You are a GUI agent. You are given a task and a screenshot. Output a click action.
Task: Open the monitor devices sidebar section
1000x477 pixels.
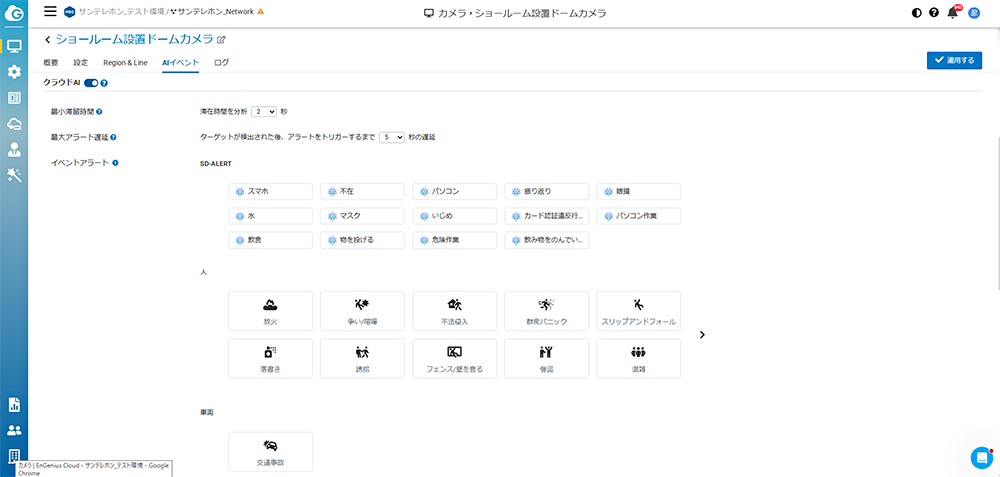pyautogui.click(x=14, y=46)
